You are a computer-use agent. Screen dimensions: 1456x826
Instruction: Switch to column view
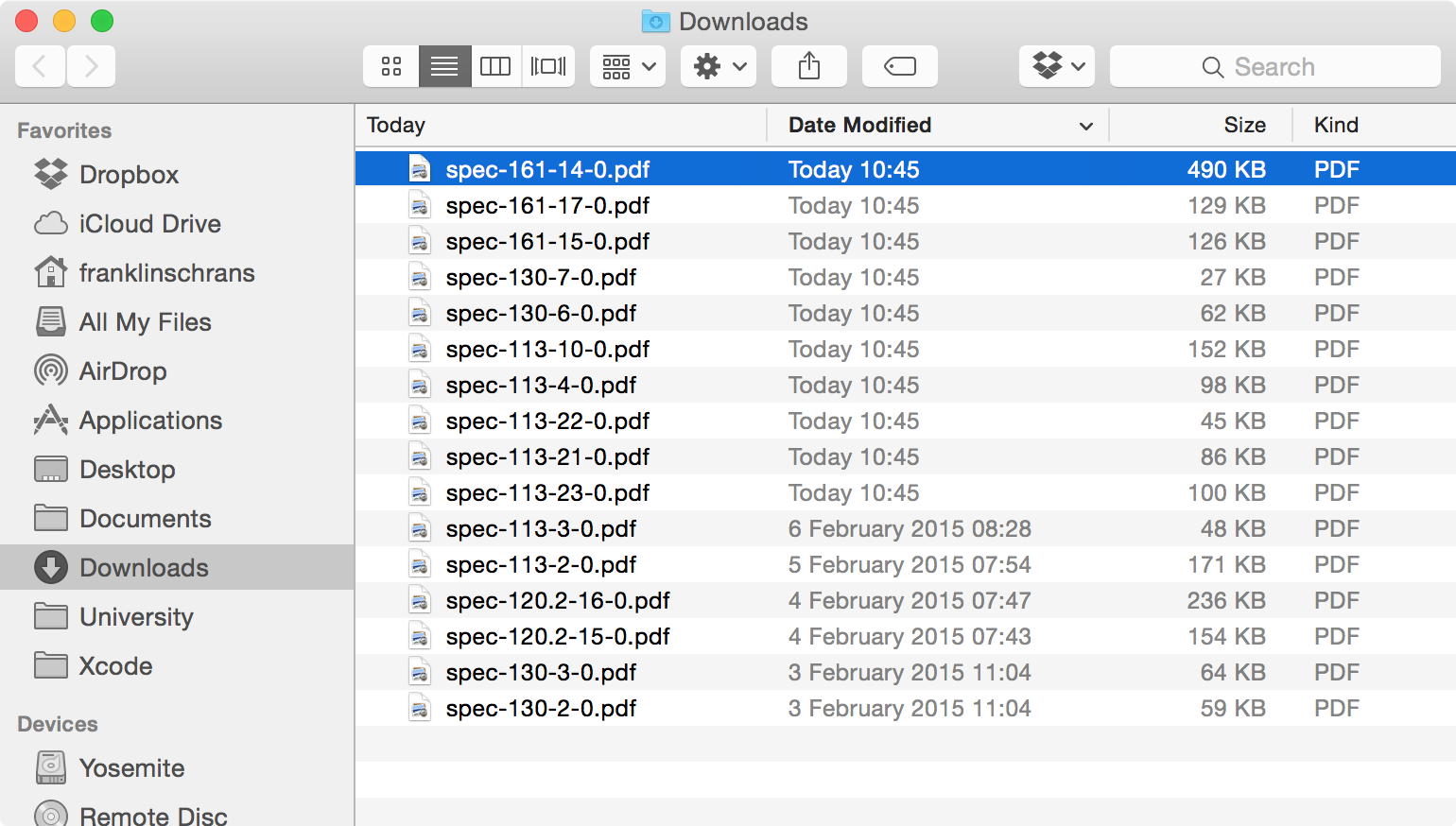tap(495, 66)
